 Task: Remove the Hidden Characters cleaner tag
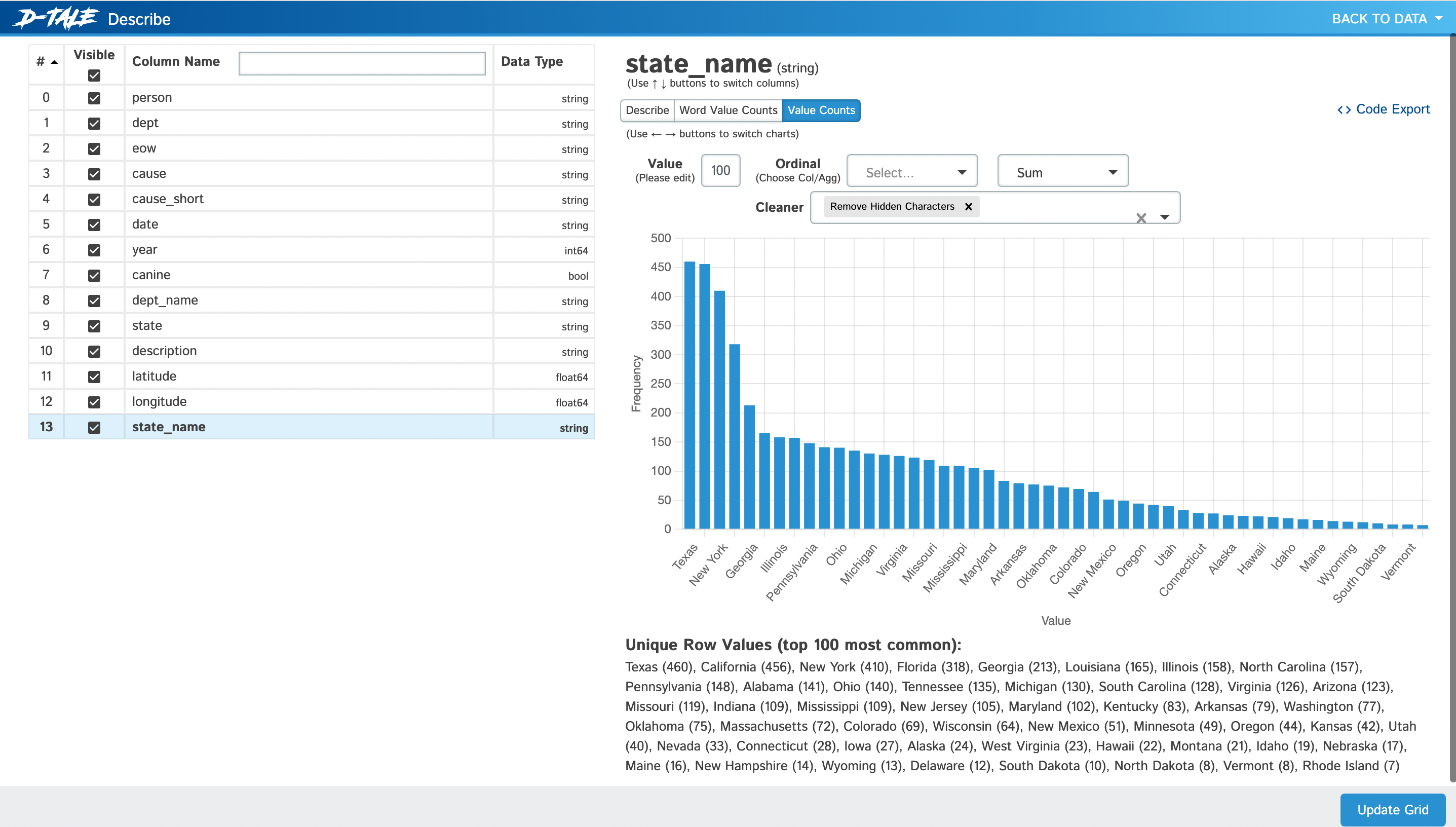968,207
